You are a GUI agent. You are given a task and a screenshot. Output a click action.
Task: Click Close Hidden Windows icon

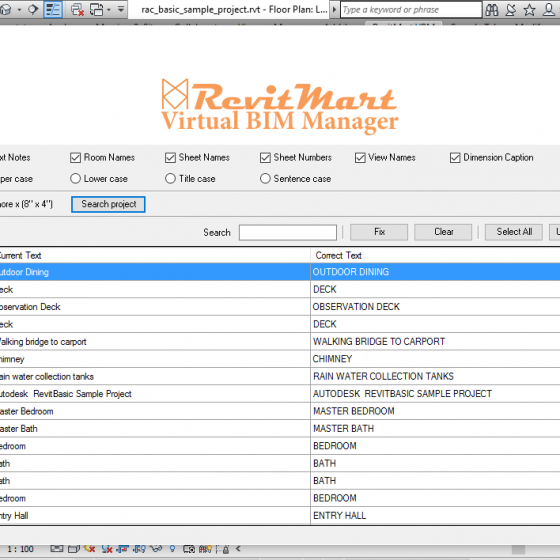click(x=77, y=10)
